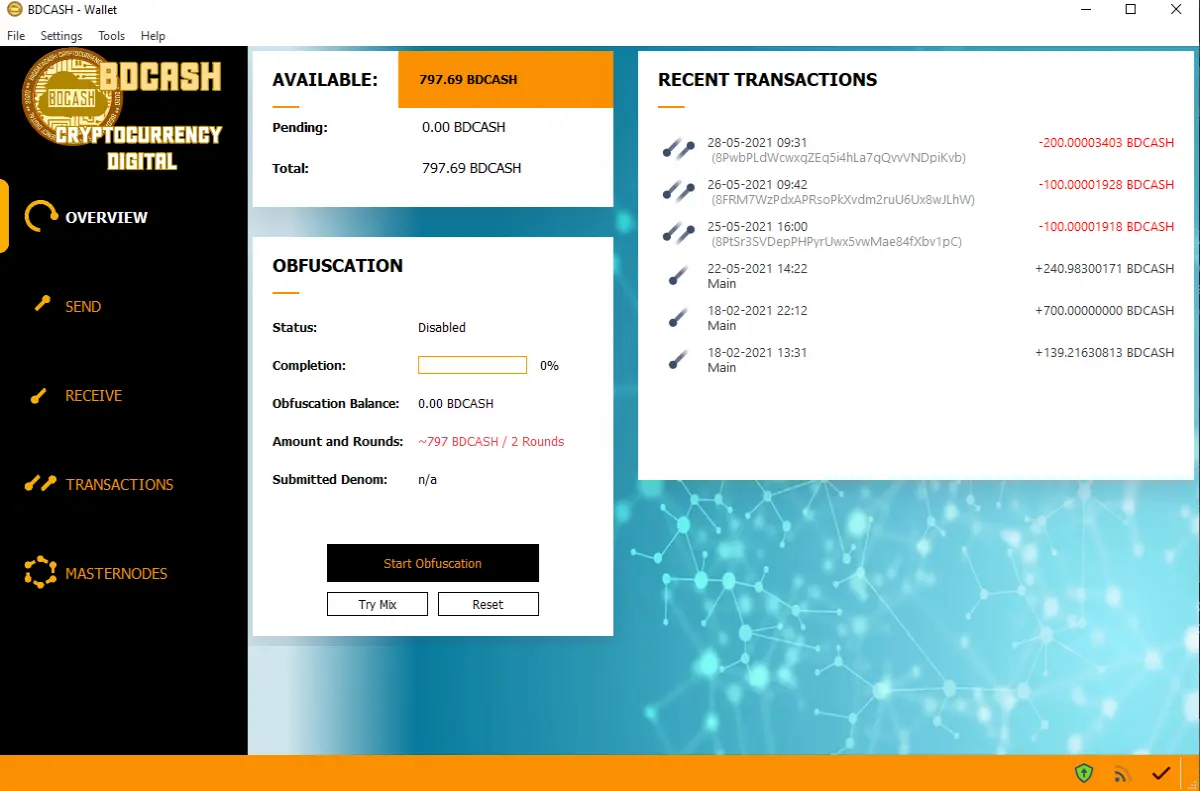Open the Transactions page
The image size is (1200, 791).
click(119, 484)
